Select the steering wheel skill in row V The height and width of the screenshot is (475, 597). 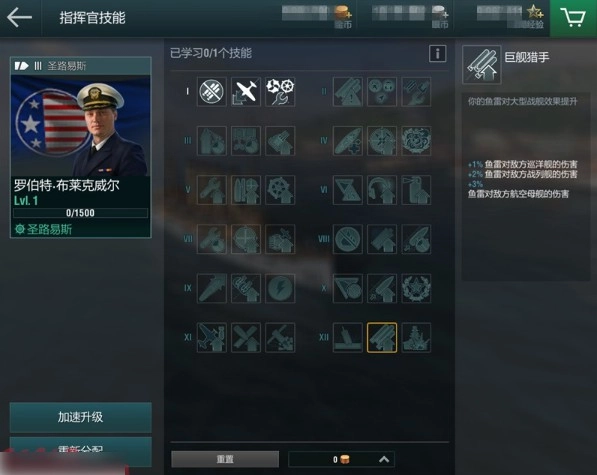(280, 190)
